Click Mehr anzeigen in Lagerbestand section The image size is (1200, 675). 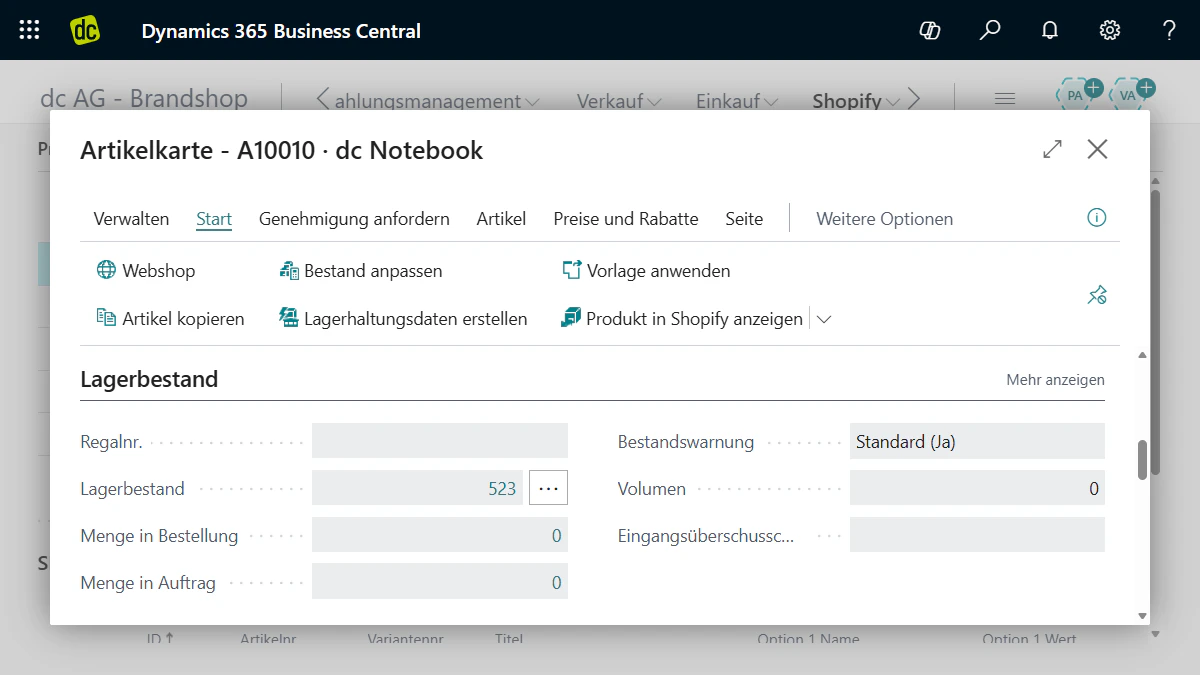click(x=1055, y=380)
